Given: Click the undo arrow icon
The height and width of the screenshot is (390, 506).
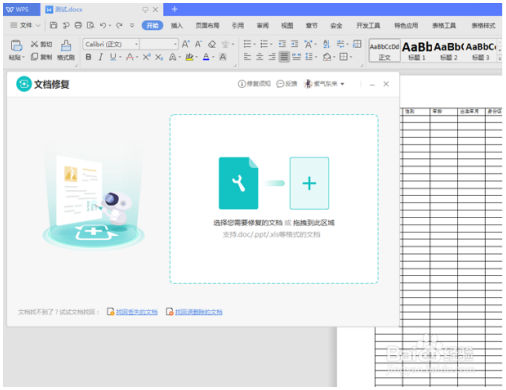Looking at the screenshot, I should point(103,25).
